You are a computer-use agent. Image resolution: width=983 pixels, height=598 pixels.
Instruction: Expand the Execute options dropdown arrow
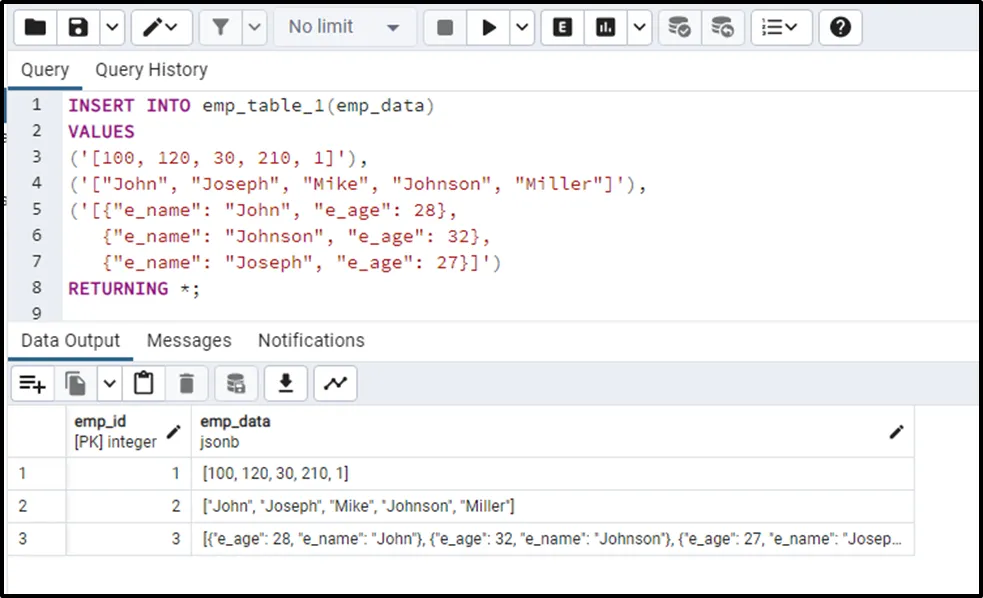(x=522, y=28)
